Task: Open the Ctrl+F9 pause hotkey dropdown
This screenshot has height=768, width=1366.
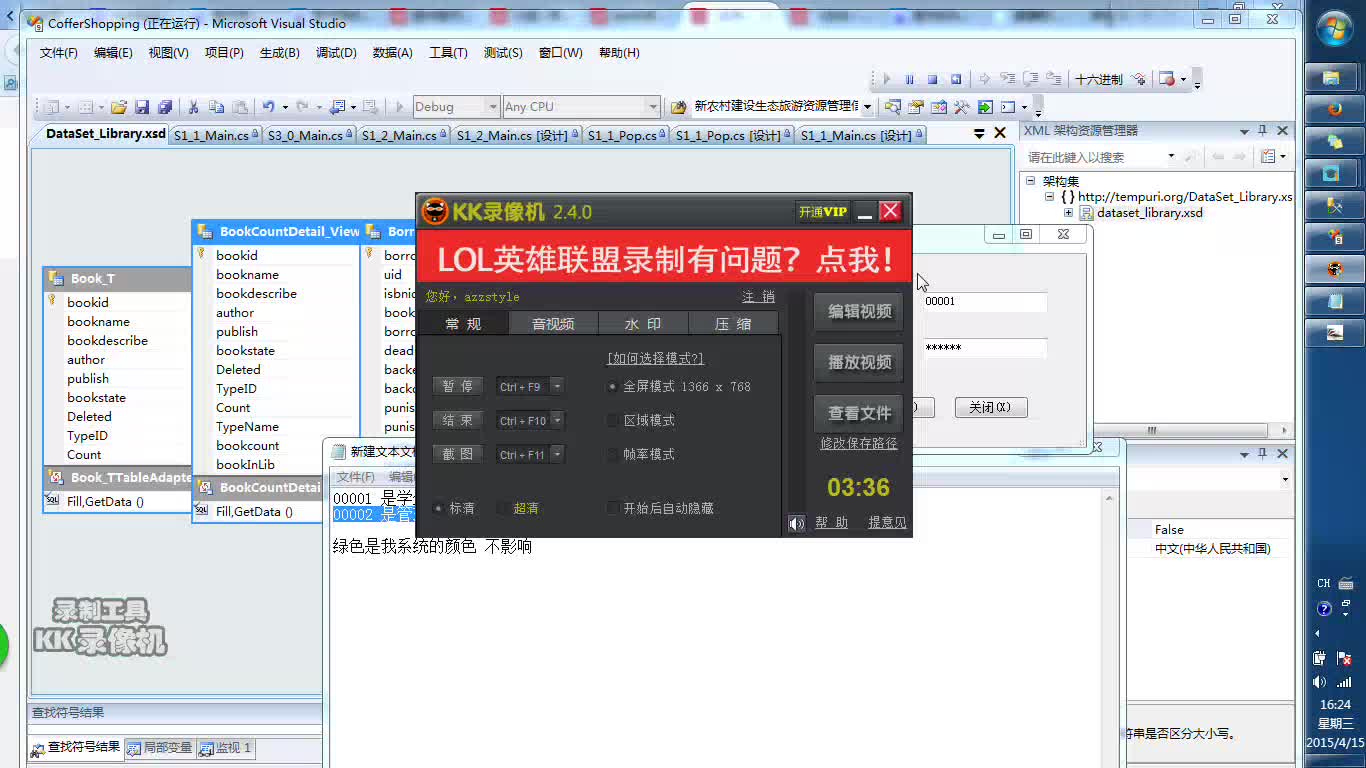Action: [558, 386]
